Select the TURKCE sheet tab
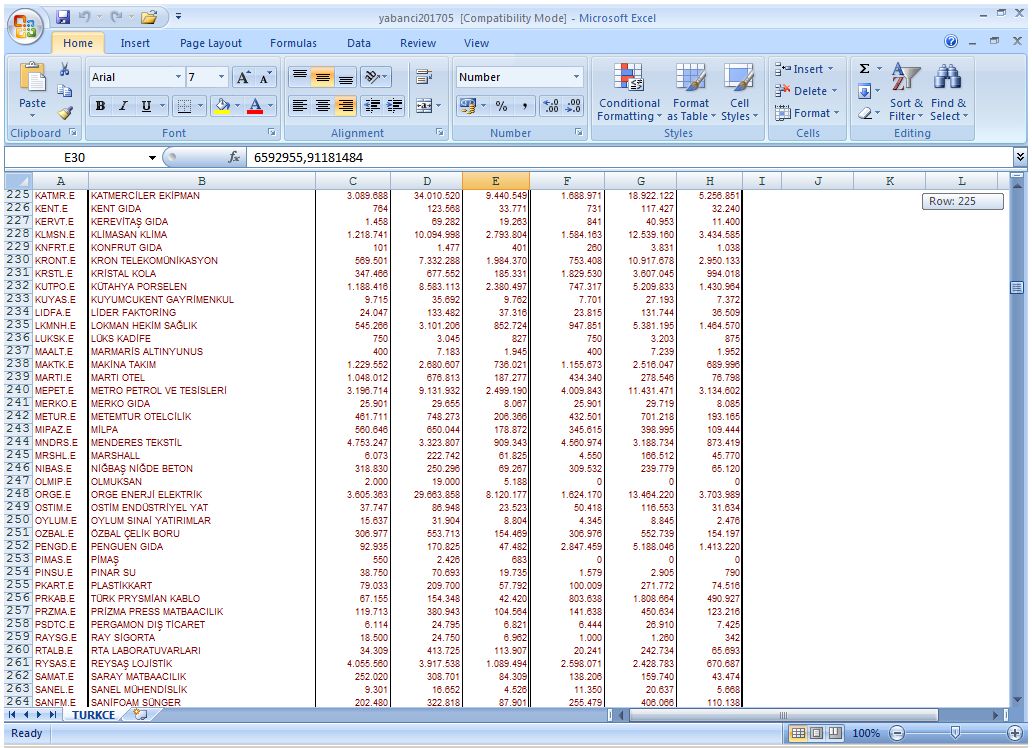The width and height of the screenshot is (1032, 748). point(93,714)
